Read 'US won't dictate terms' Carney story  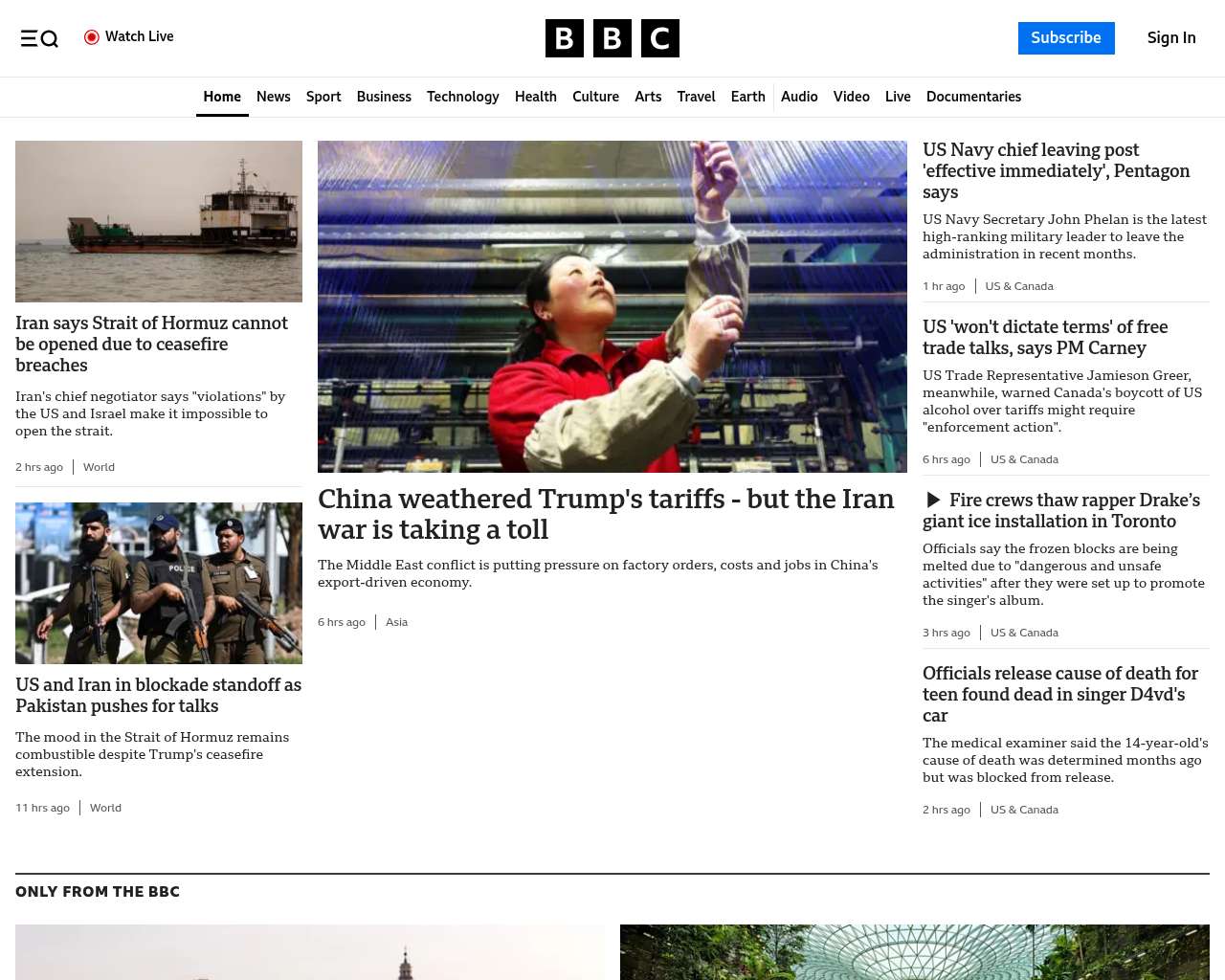(1045, 338)
